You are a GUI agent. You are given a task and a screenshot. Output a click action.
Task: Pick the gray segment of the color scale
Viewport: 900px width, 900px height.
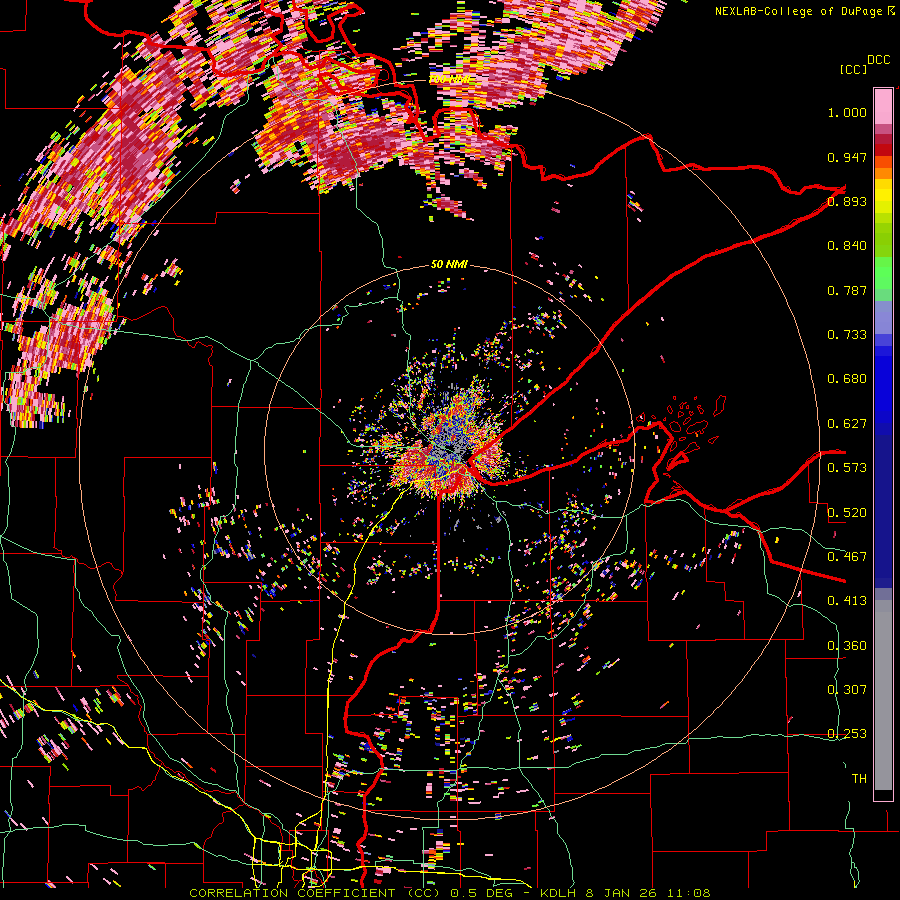coord(883,695)
